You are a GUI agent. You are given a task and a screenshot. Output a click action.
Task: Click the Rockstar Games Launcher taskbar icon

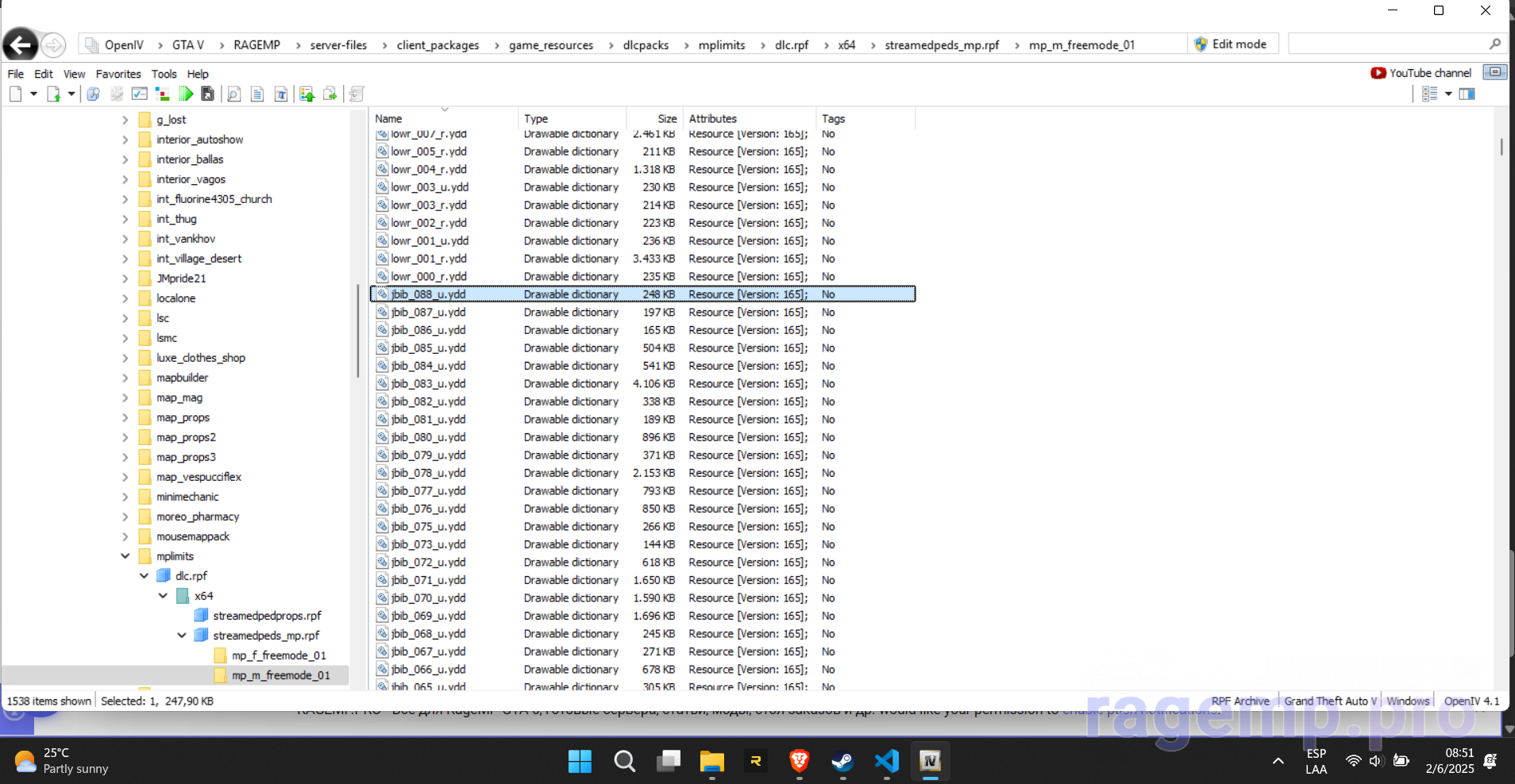tap(755, 762)
